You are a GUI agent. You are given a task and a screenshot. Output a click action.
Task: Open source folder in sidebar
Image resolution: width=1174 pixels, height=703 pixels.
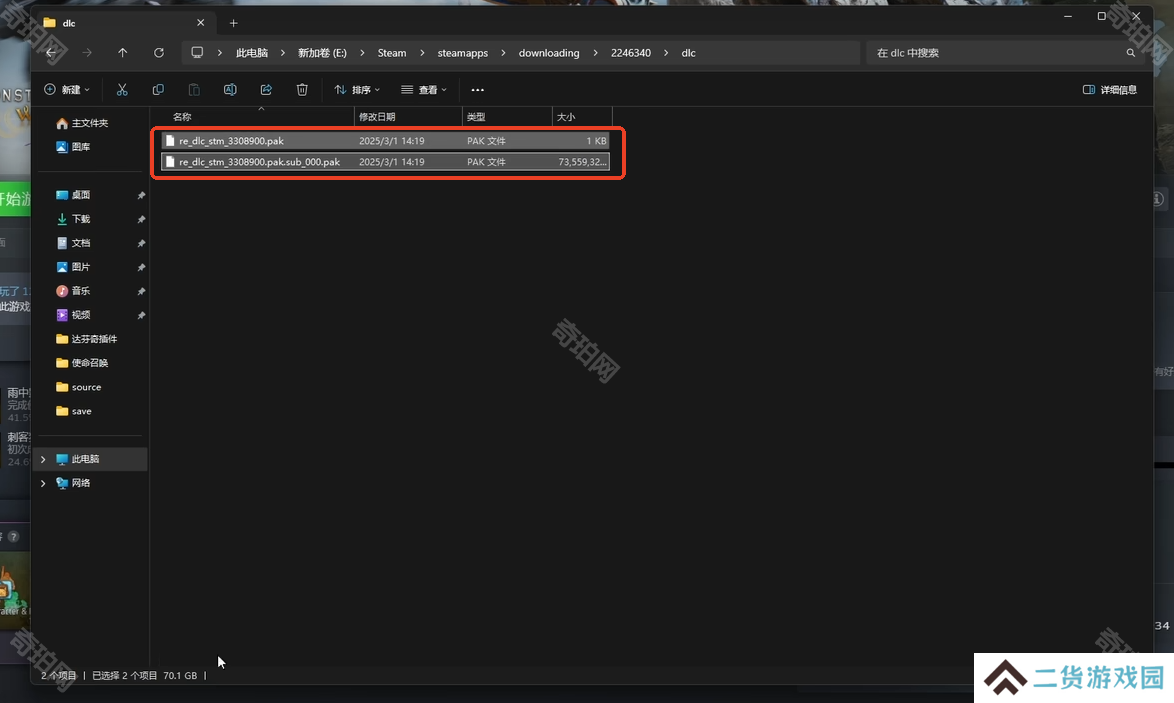coord(79,387)
